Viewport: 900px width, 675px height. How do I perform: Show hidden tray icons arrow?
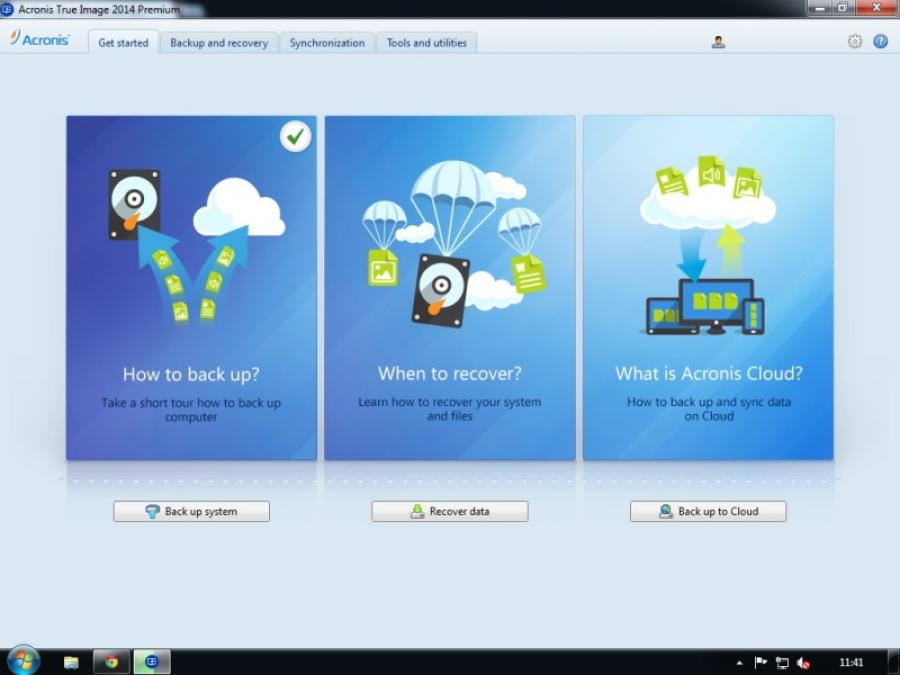coord(739,663)
